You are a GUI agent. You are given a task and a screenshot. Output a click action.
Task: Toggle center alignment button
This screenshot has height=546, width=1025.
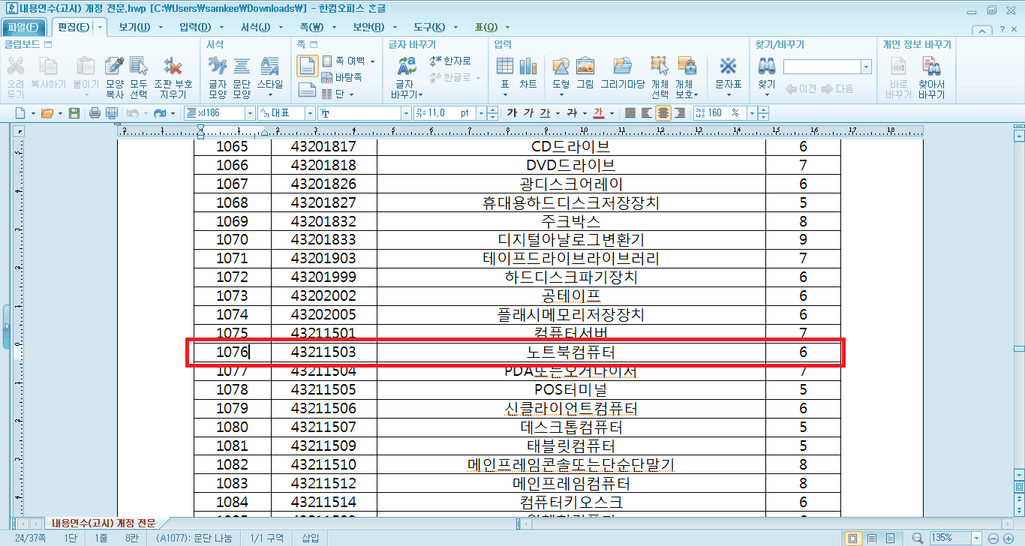point(663,113)
